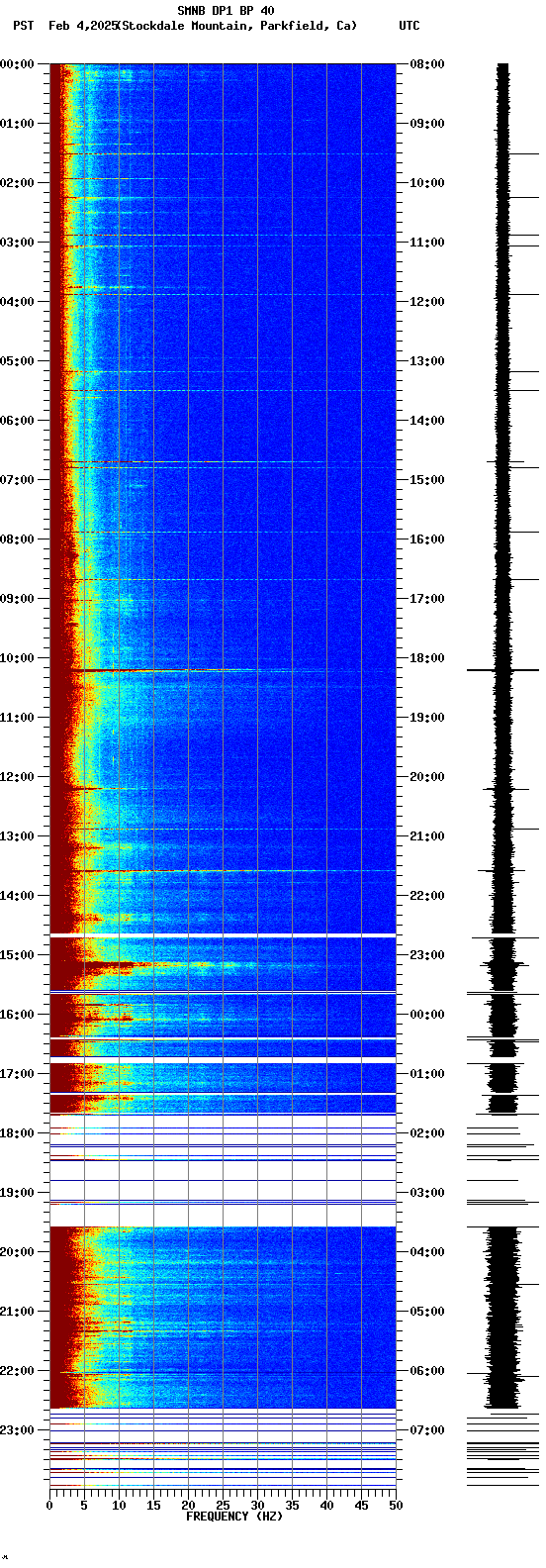Click the 15 Hz frequency axis tick label
This screenshot has height=1568, width=546.
coord(153,1506)
